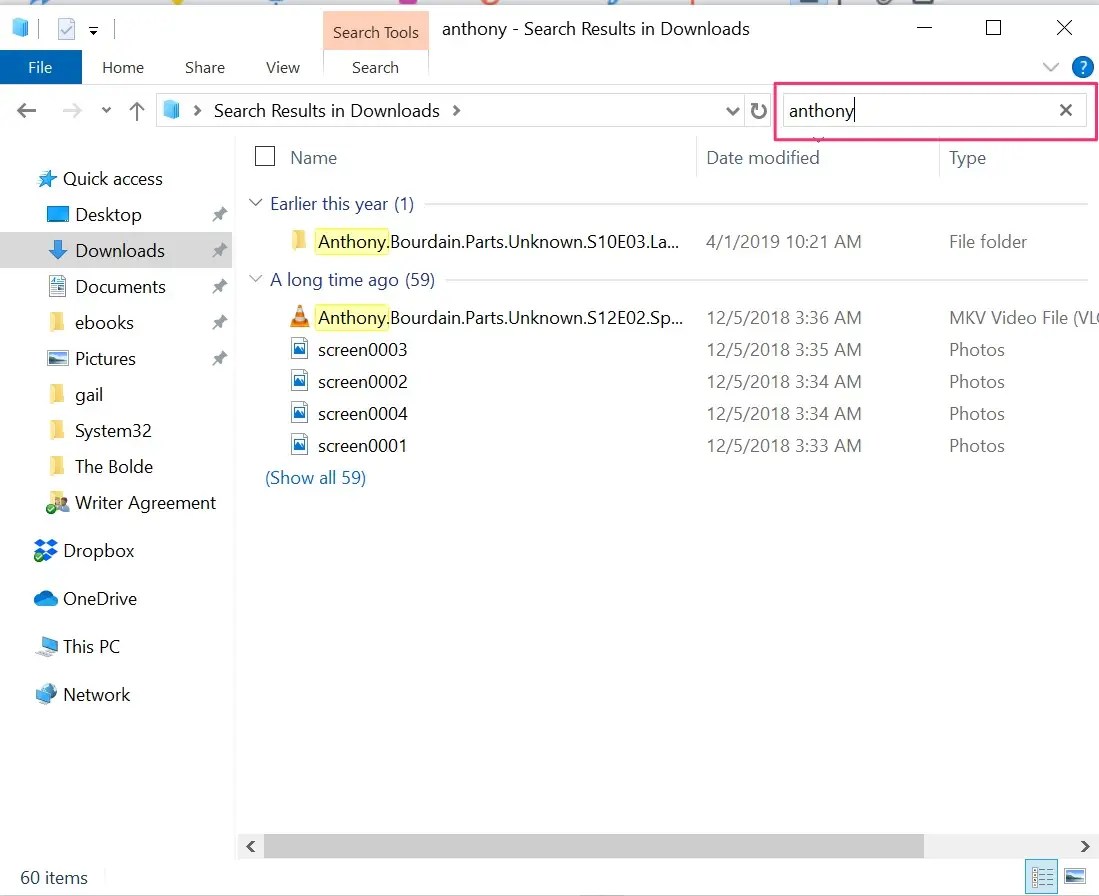Click the Show all 59 link
The width and height of the screenshot is (1099, 896).
(x=315, y=477)
